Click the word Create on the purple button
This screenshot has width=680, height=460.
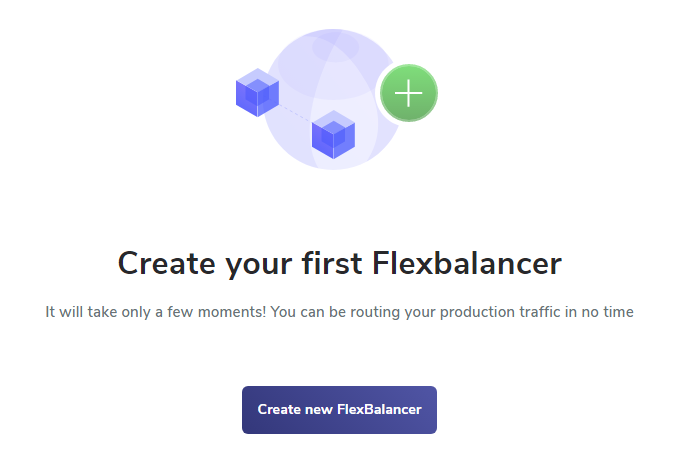(279, 409)
